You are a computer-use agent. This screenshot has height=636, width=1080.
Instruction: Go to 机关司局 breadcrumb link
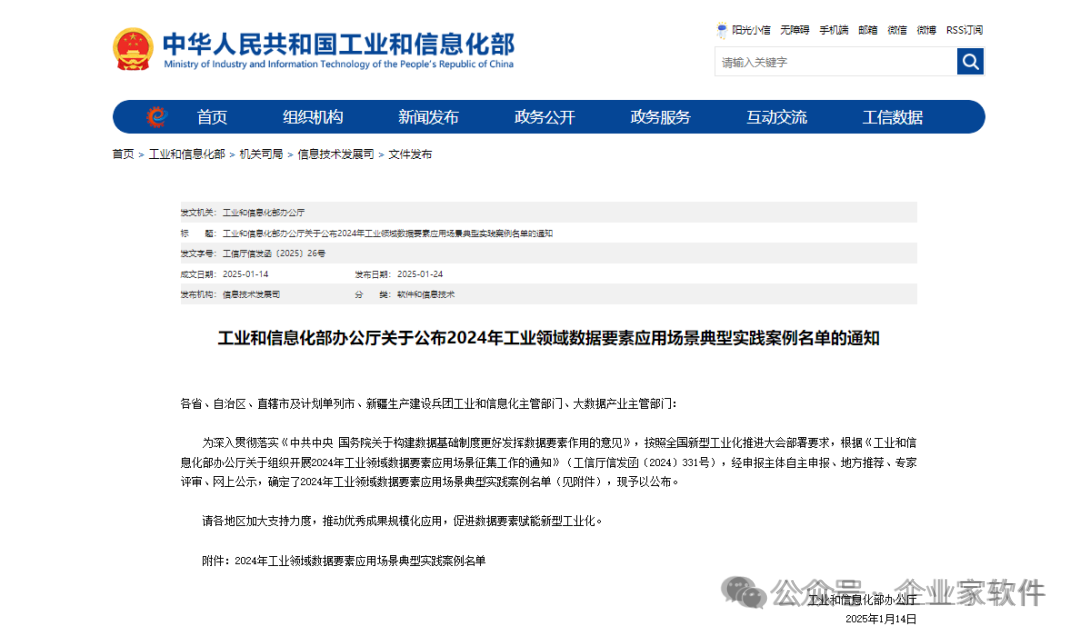[261, 154]
